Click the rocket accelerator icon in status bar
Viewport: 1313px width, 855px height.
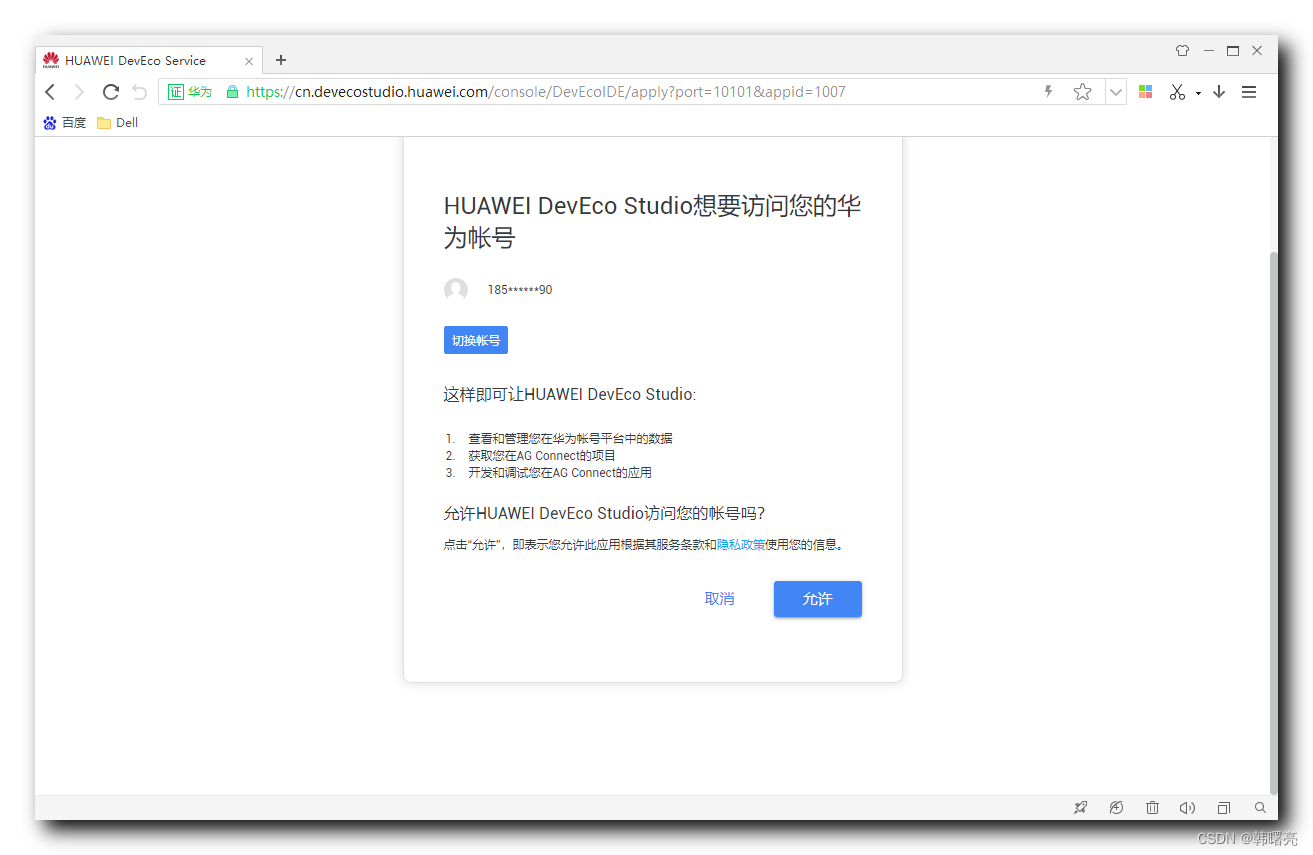(1080, 808)
